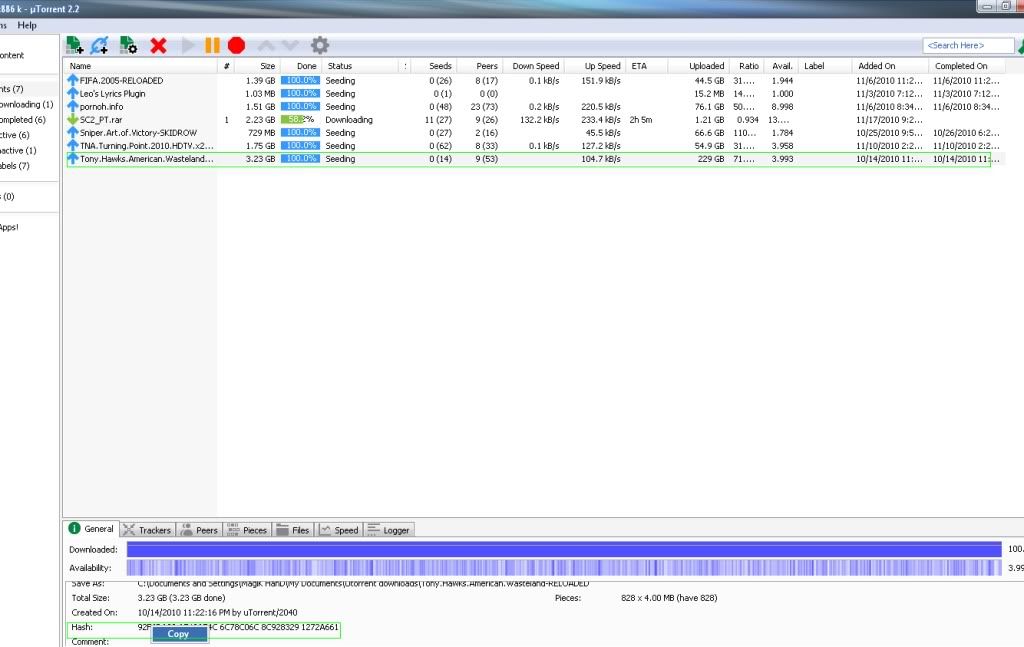Open the Help menu
Viewport: 1024px width, 647px height.
point(27,25)
